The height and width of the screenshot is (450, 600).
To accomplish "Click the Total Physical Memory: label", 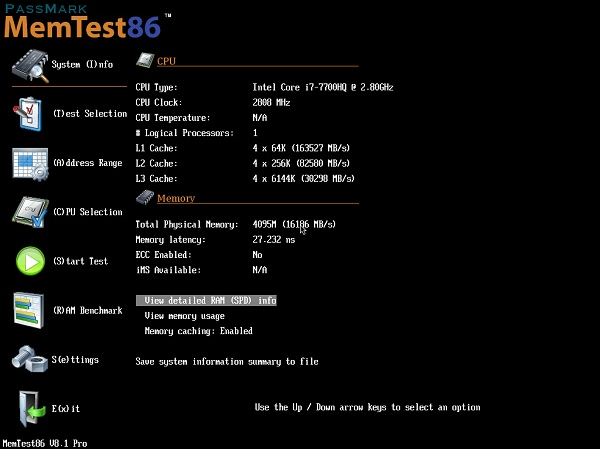I will pos(187,224).
